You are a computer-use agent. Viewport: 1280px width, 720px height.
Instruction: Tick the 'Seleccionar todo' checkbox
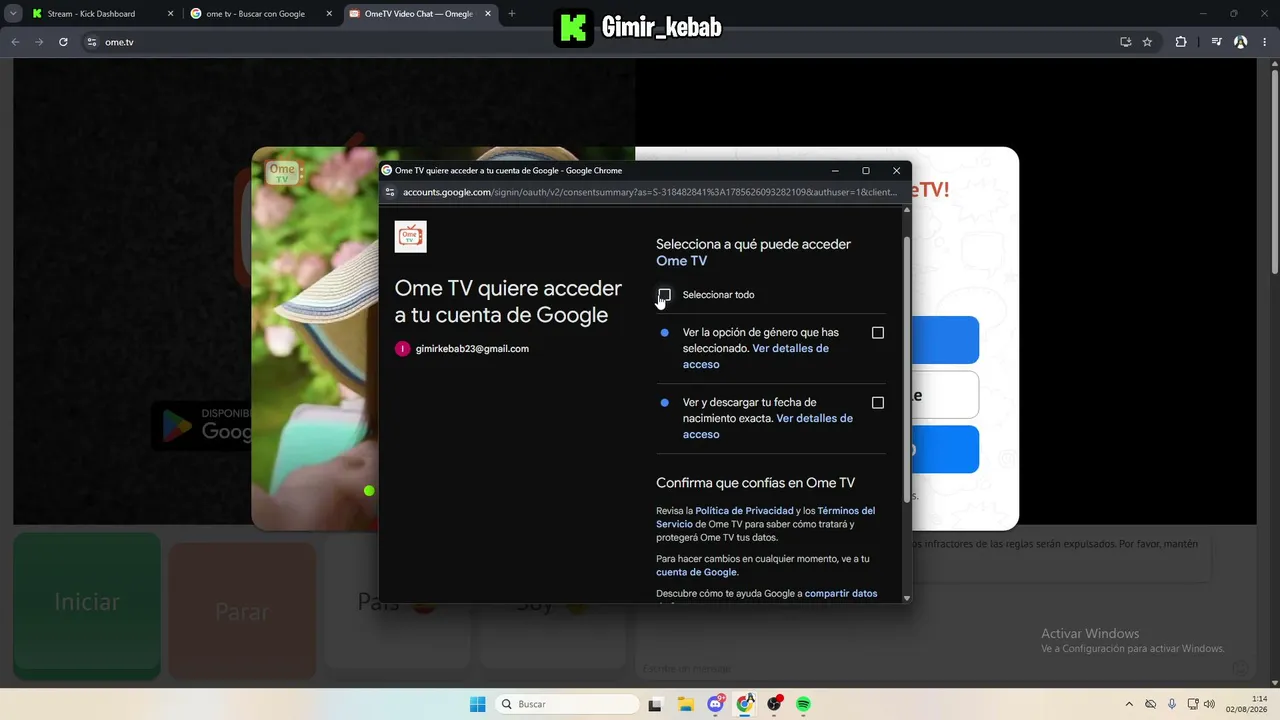[x=665, y=295]
